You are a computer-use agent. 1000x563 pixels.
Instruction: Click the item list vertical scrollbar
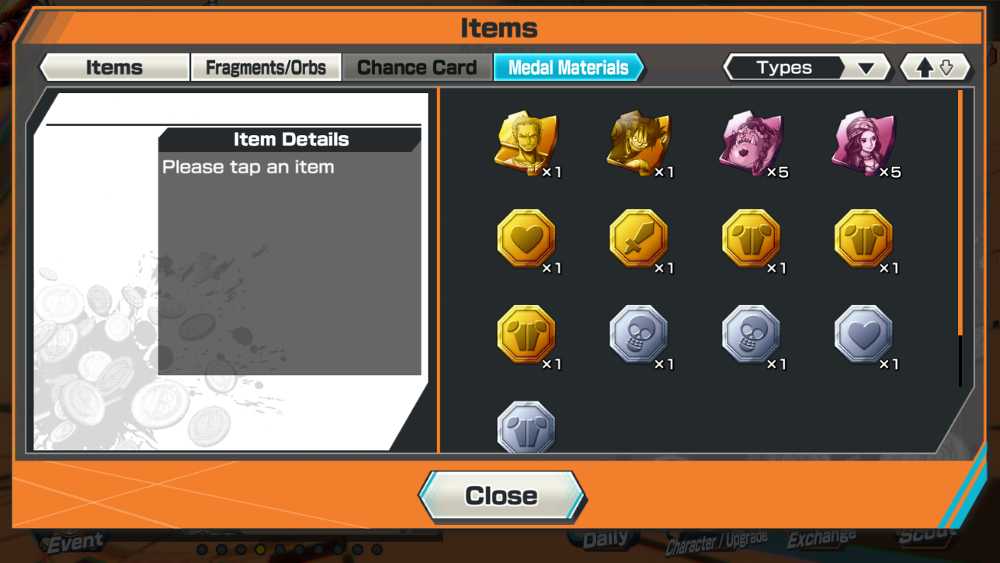[x=960, y=239]
